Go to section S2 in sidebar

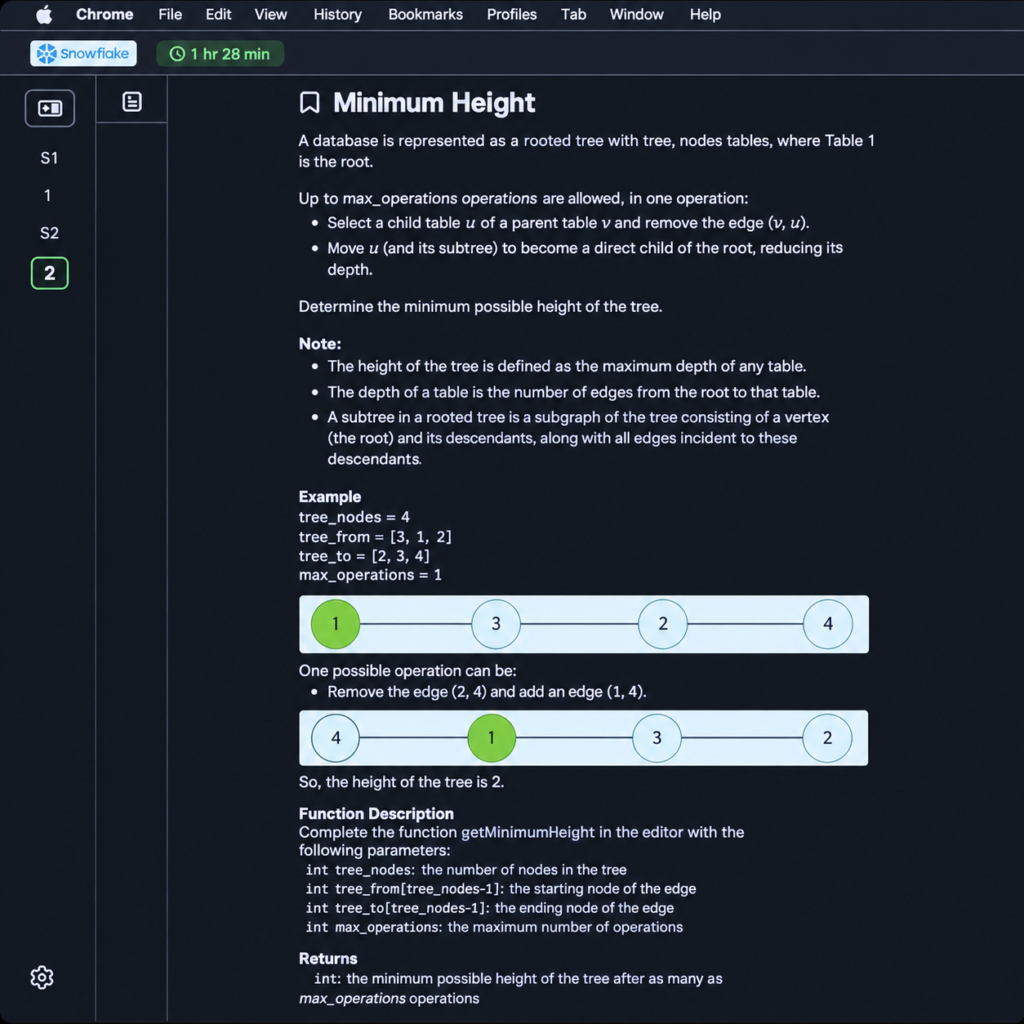tap(49, 233)
